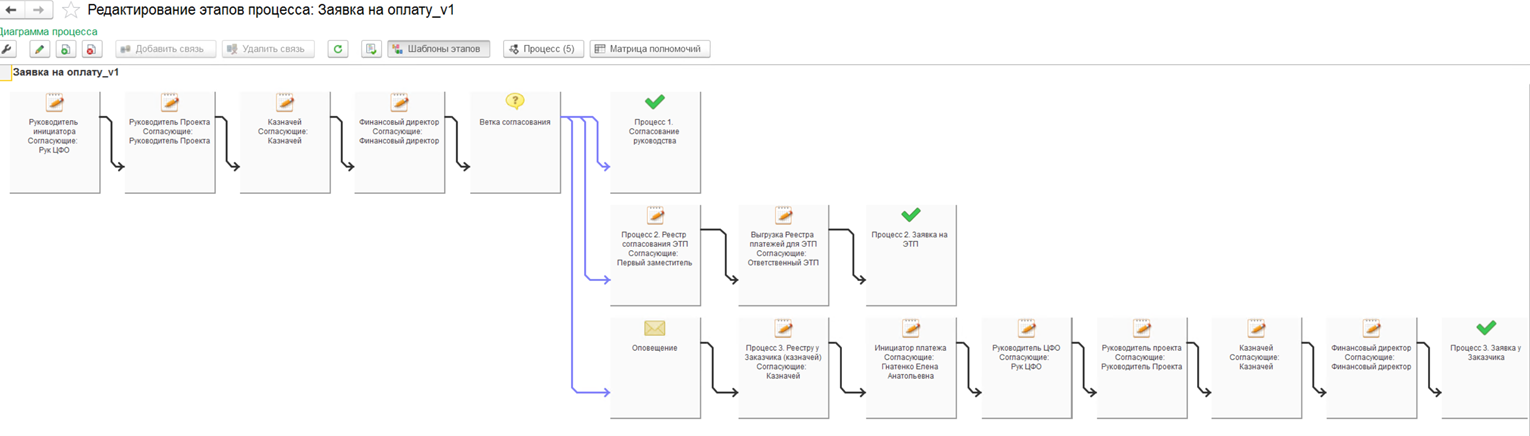
Task: Click the document icon with green mark
Action: pos(66,49)
